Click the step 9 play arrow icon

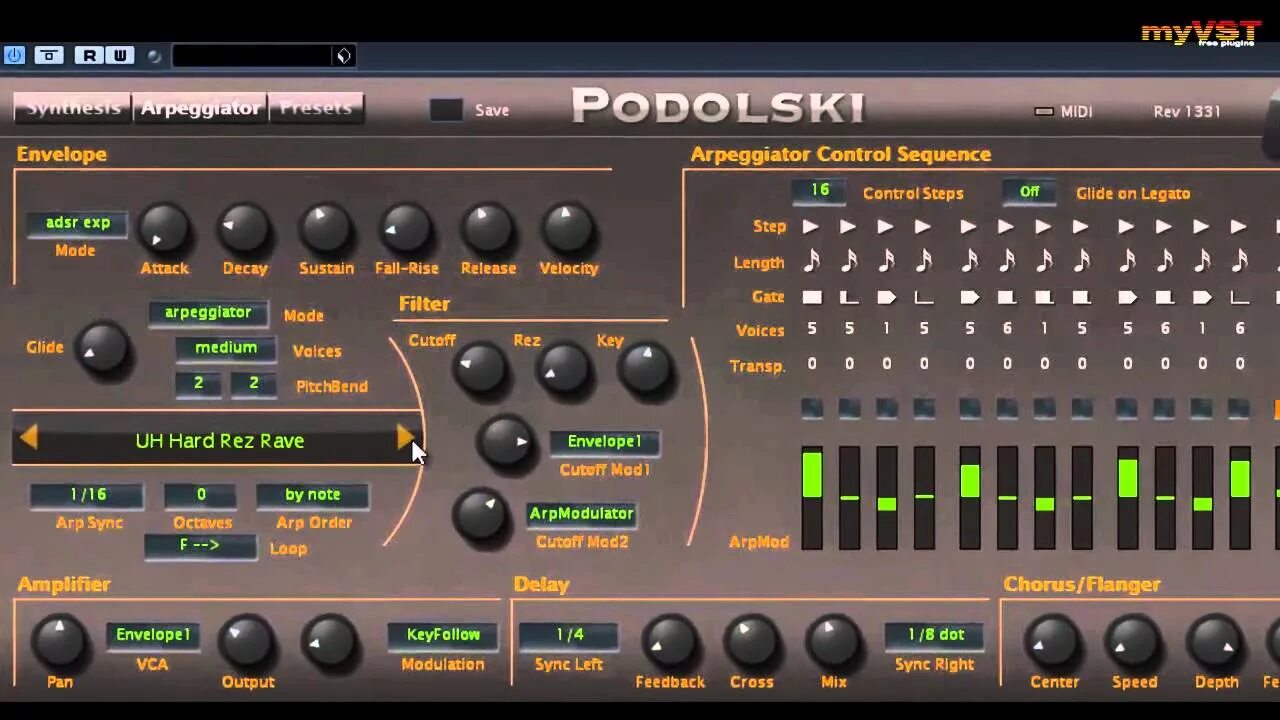1127,227
